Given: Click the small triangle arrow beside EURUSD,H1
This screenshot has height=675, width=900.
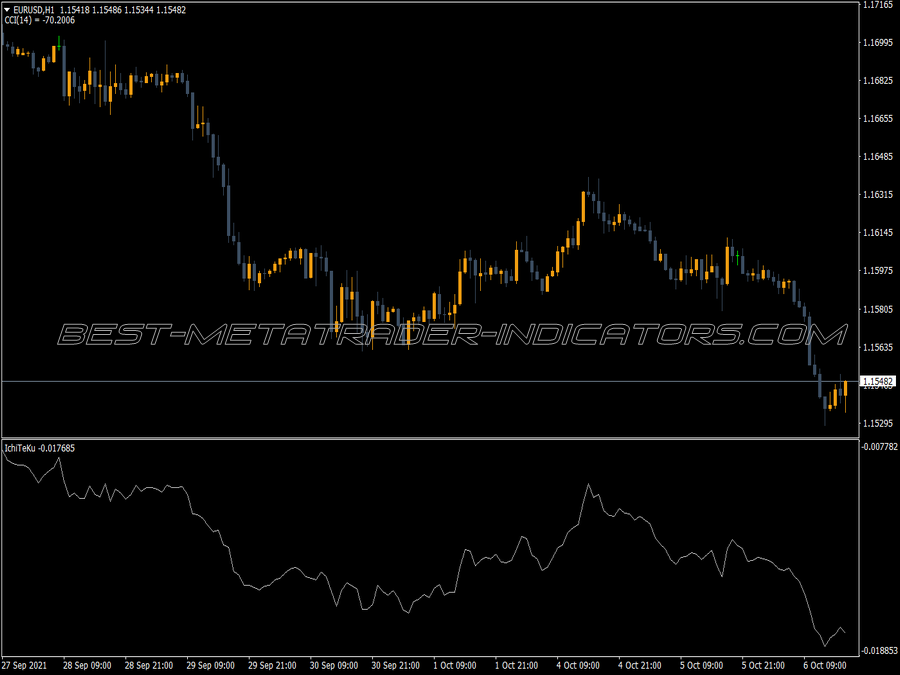Looking at the screenshot, I should 7,10.
